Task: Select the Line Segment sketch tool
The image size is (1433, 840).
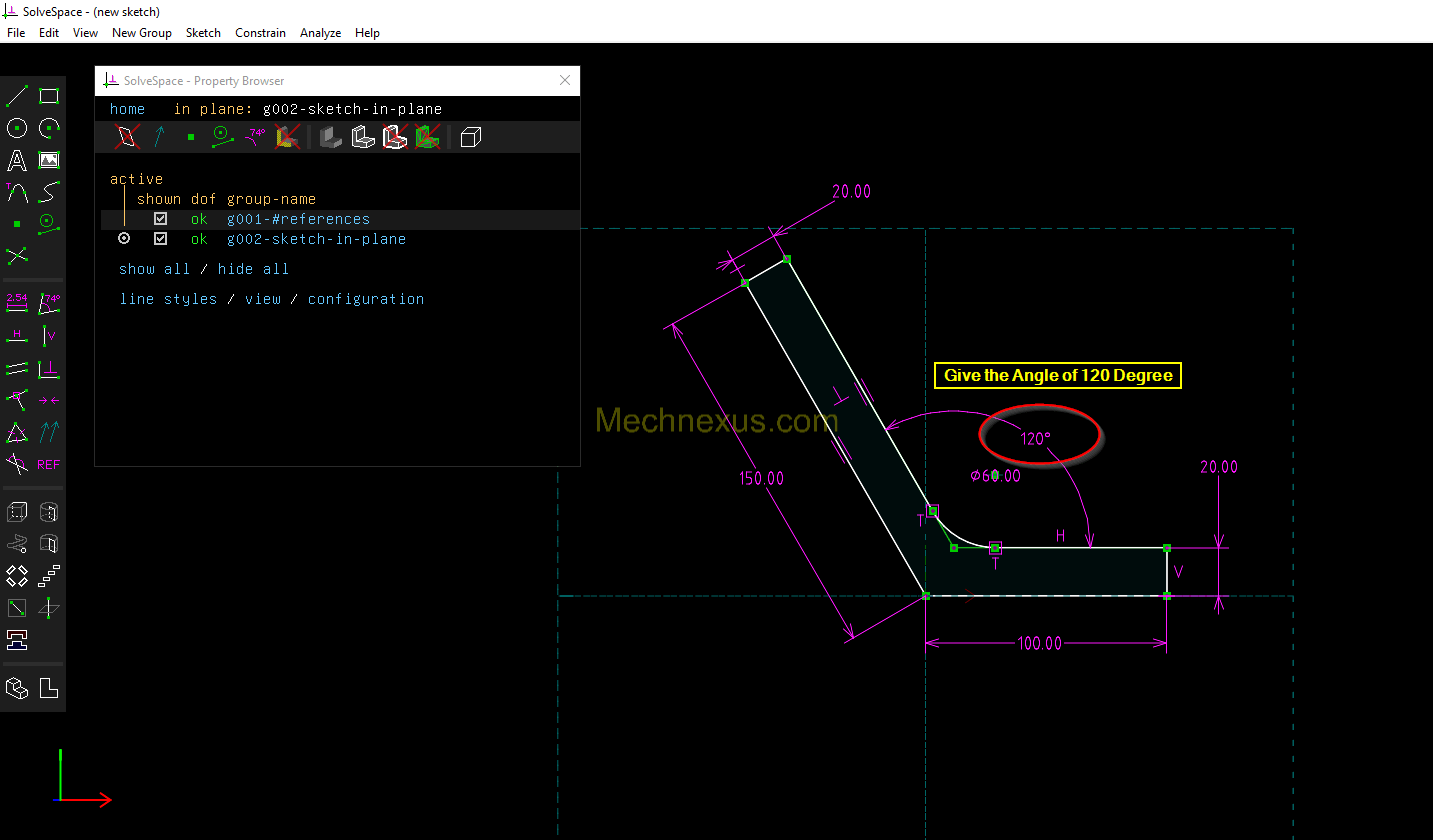Action: click(17, 97)
